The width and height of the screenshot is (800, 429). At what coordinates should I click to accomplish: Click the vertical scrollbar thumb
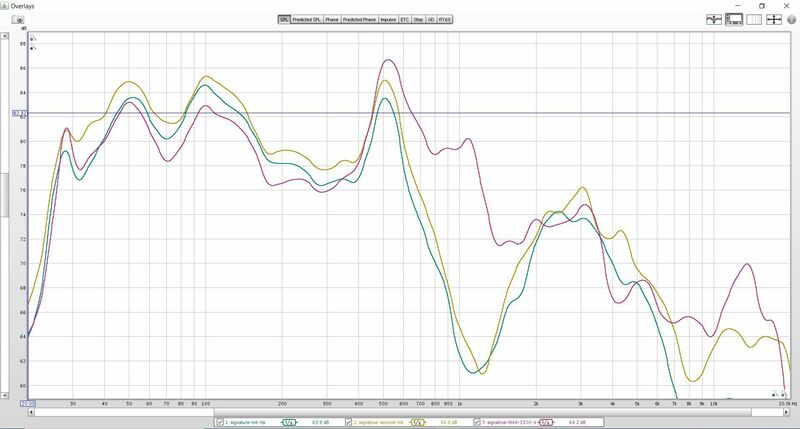tap(4, 195)
